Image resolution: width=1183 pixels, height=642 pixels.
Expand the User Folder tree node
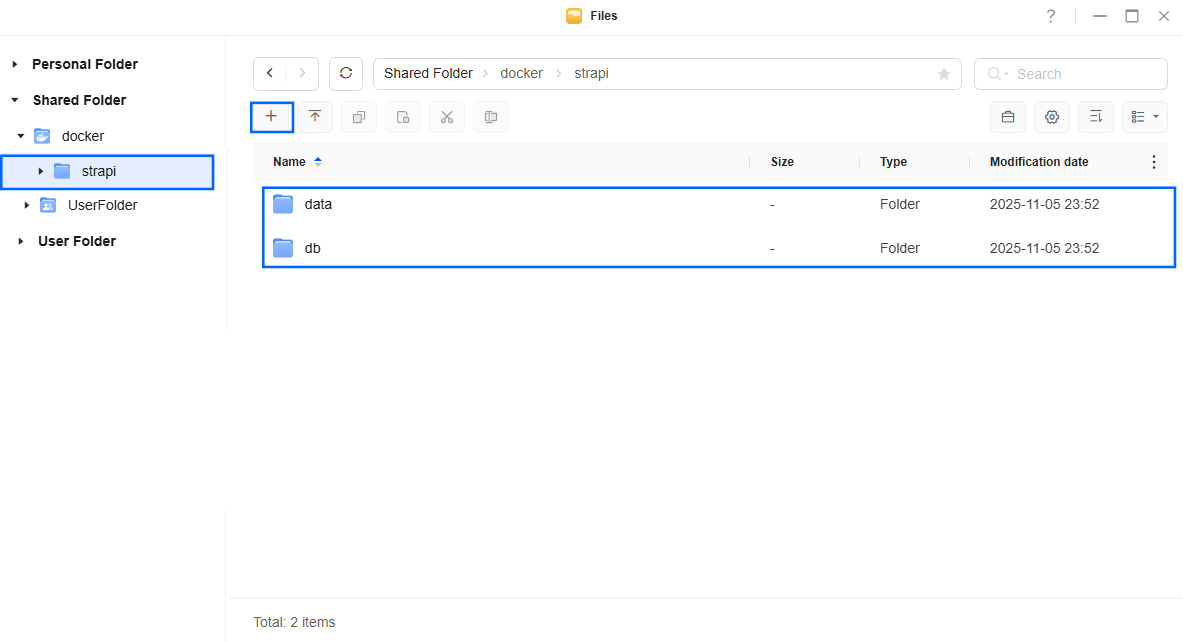20,241
